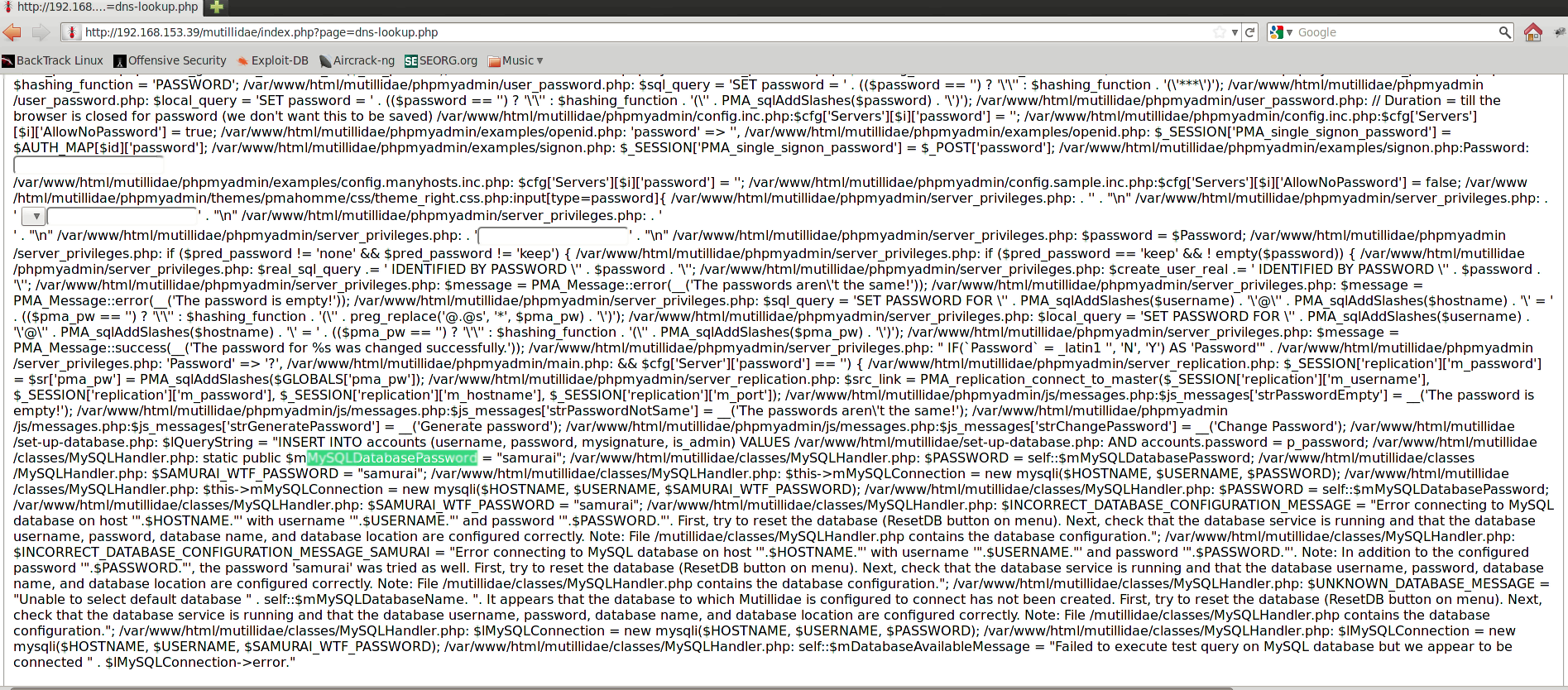Open the BackTrack Linux bookmark
1568x690 pixels.
(53, 60)
